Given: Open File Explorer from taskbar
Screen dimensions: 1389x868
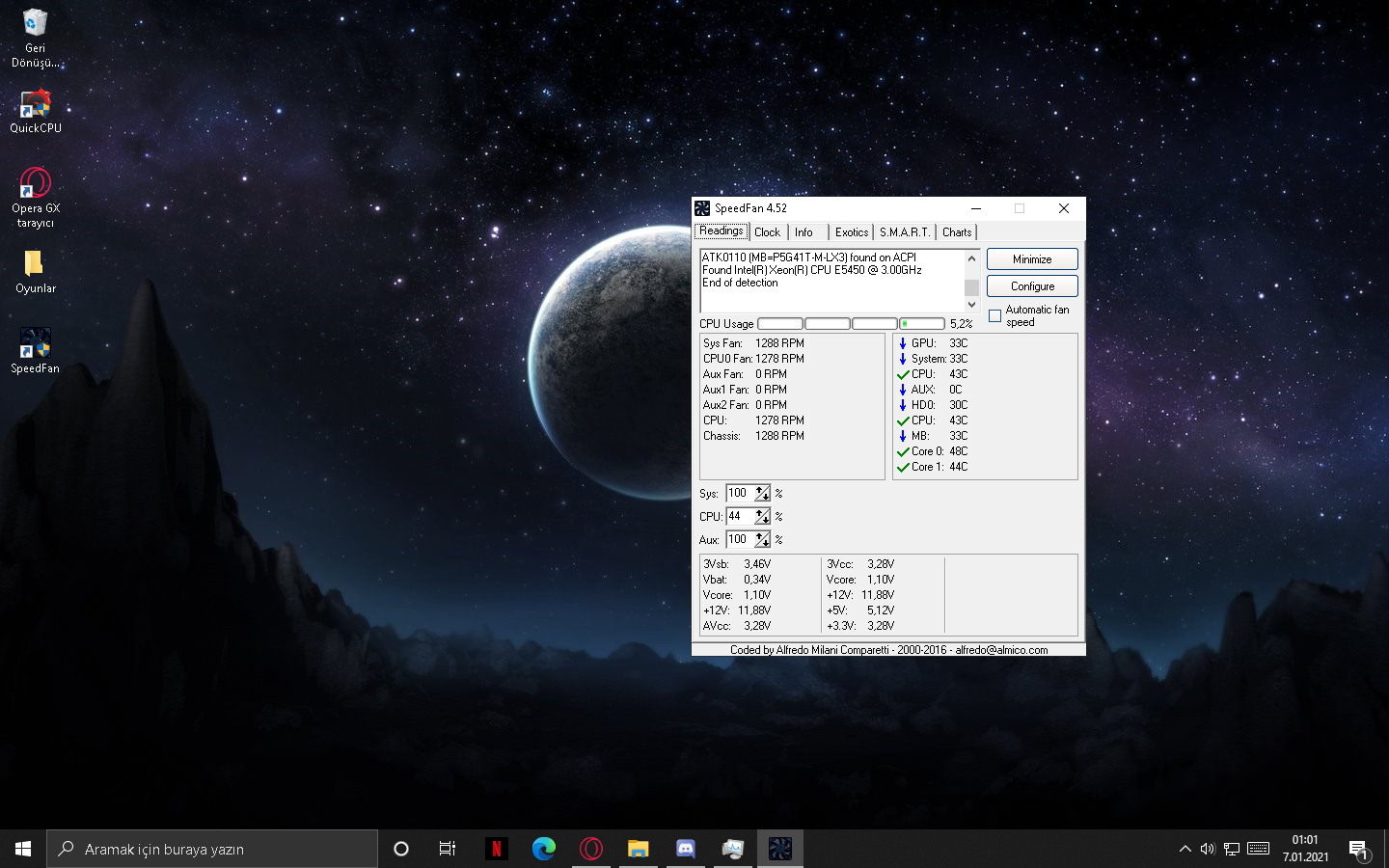Looking at the screenshot, I should 638,849.
